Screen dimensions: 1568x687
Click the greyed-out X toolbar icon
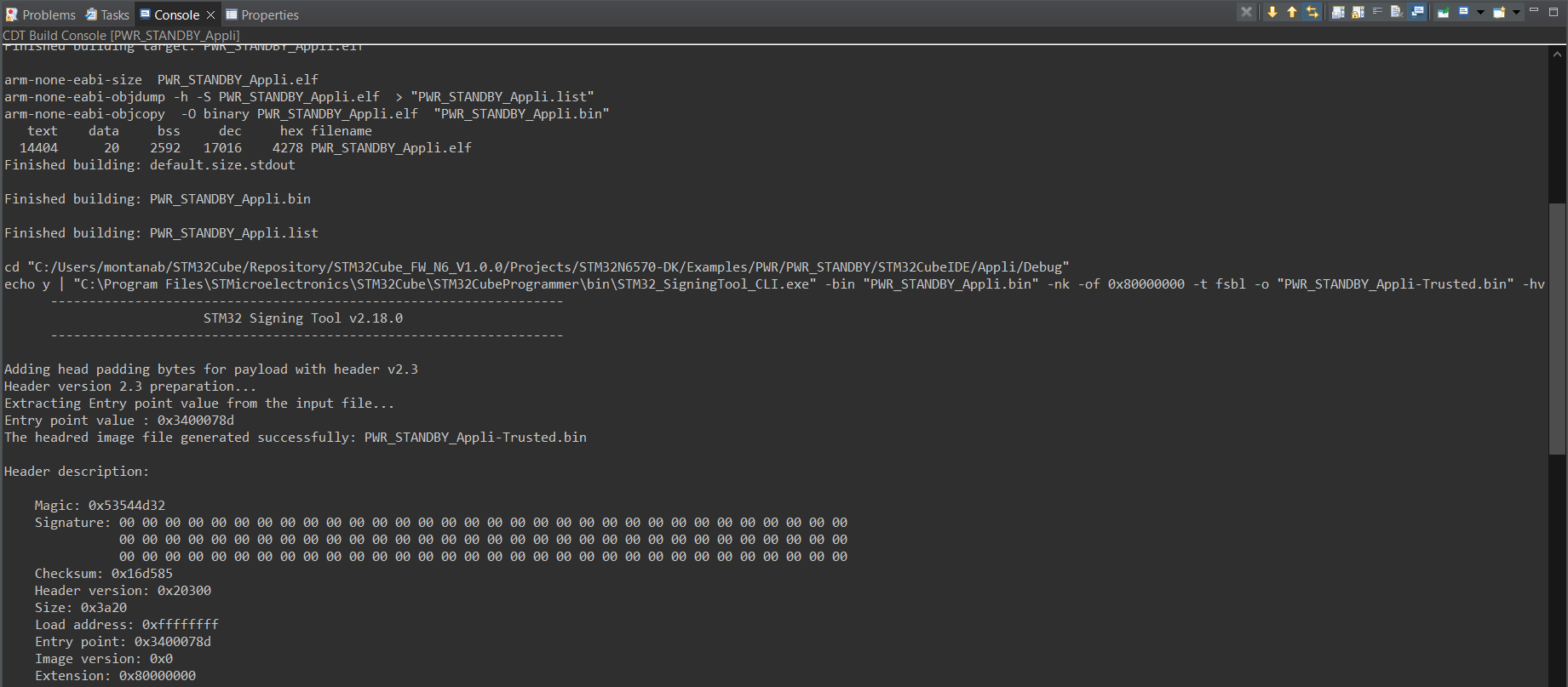(1247, 12)
